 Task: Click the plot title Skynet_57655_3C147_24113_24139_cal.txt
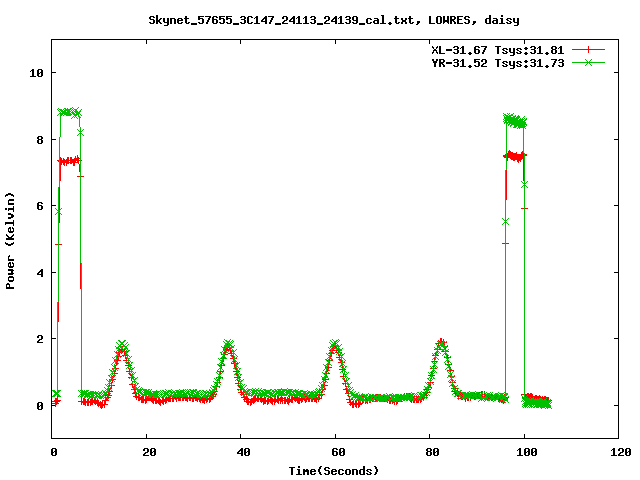click(x=334, y=20)
